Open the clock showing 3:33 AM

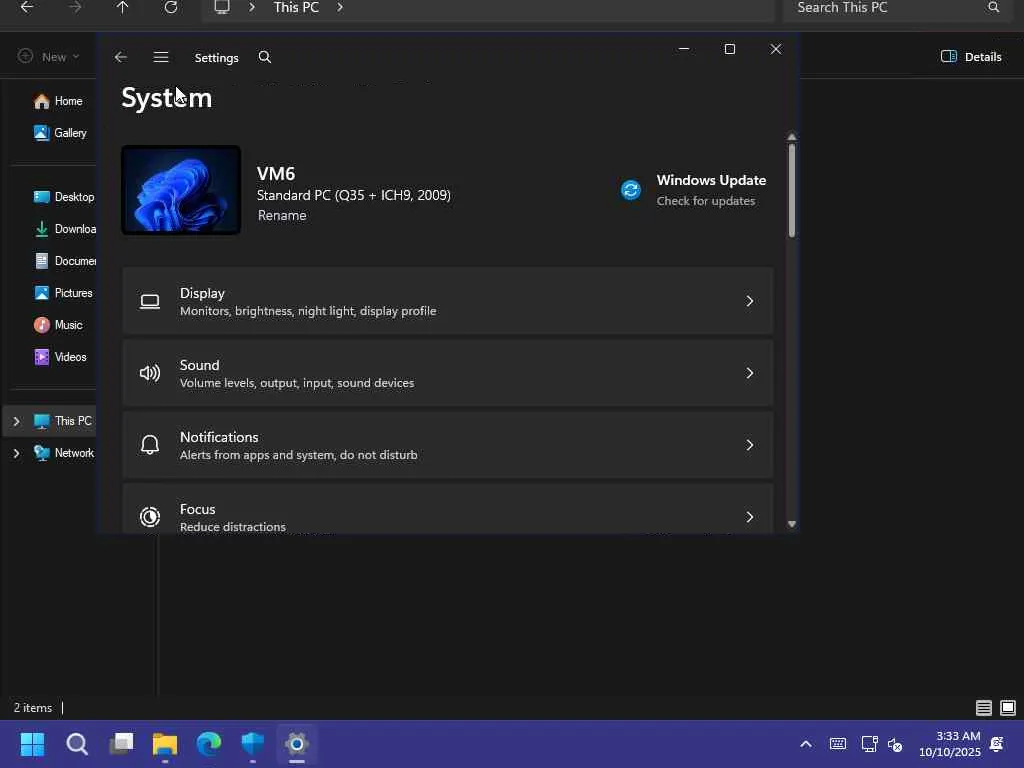pos(950,744)
